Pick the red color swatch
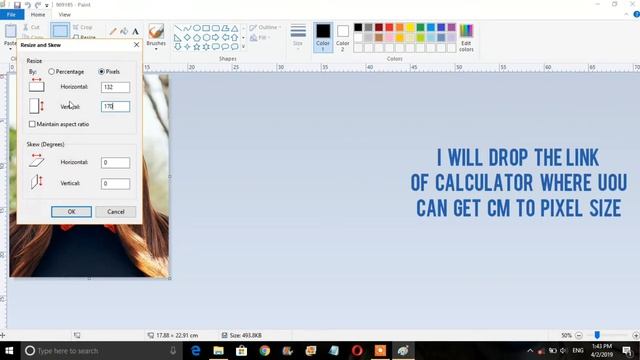 (x=389, y=27)
